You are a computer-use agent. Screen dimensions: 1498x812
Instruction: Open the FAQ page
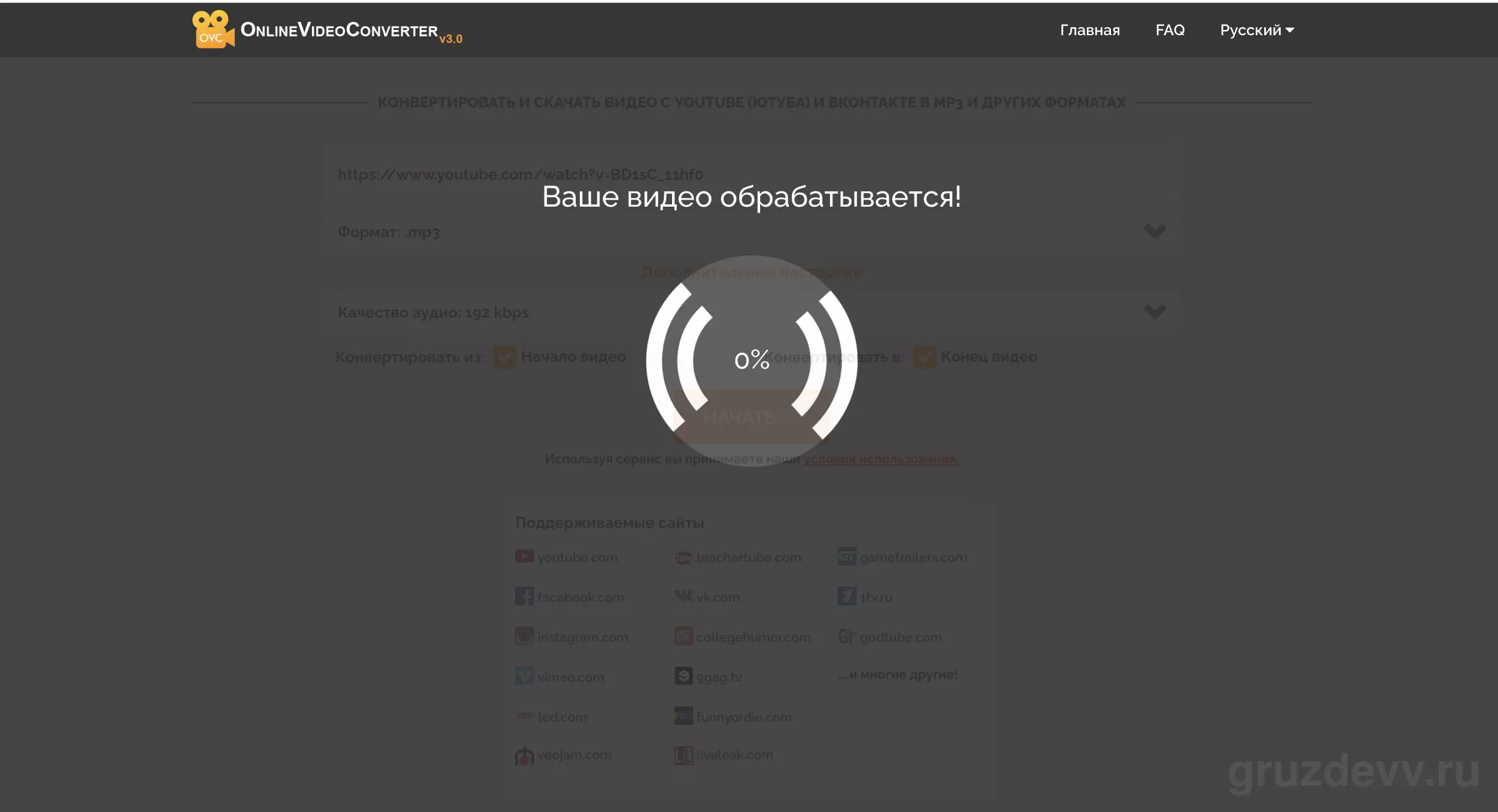pyautogui.click(x=1170, y=30)
